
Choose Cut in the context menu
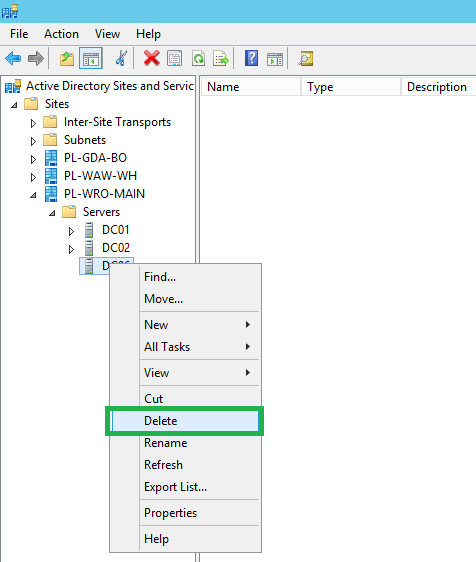tap(185, 399)
